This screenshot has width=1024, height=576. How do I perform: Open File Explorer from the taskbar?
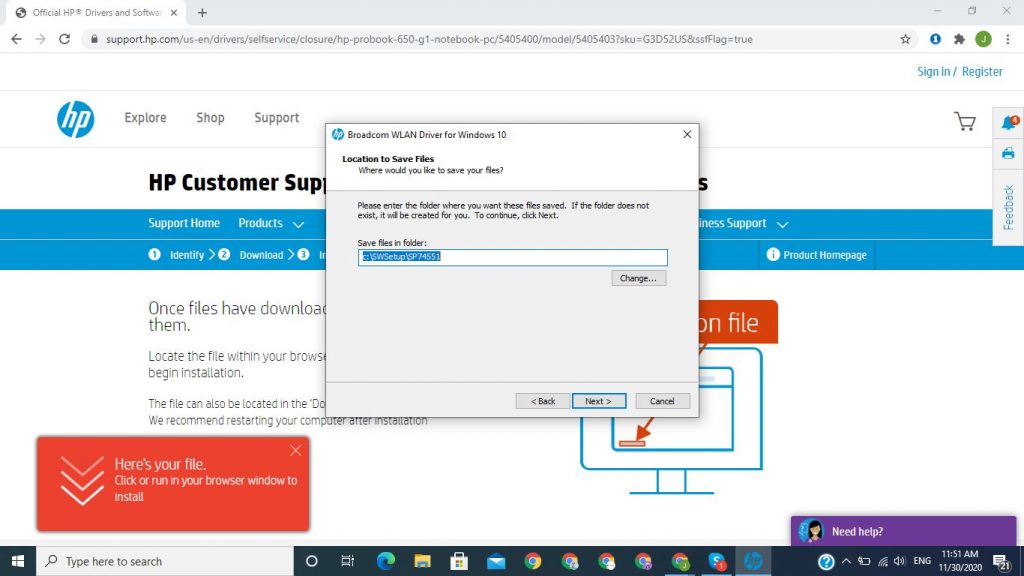pos(422,561)
